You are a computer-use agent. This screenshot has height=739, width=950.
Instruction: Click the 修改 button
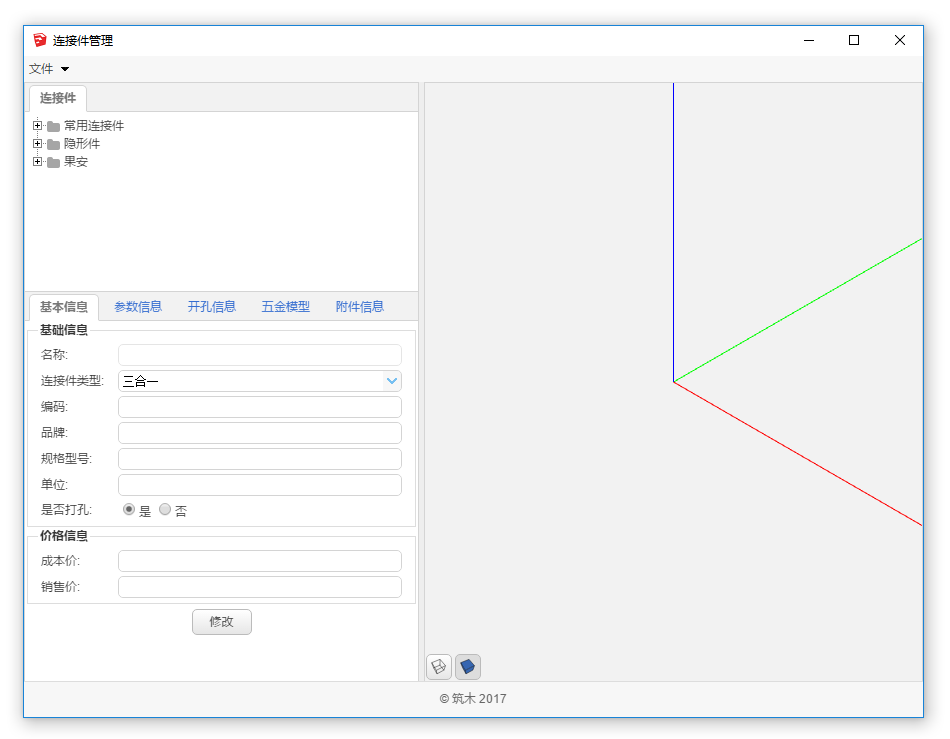tap(222, 622)
